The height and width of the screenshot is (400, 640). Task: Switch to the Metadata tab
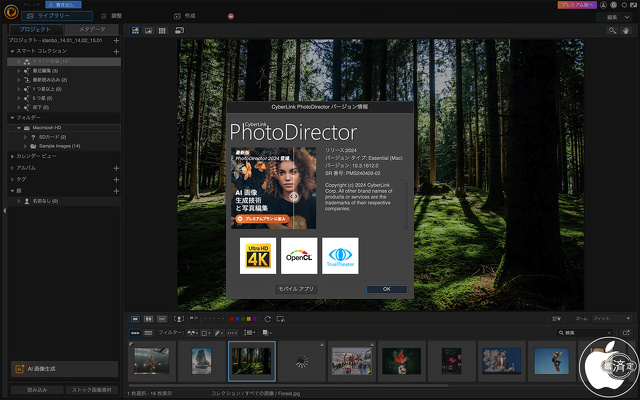92,29
